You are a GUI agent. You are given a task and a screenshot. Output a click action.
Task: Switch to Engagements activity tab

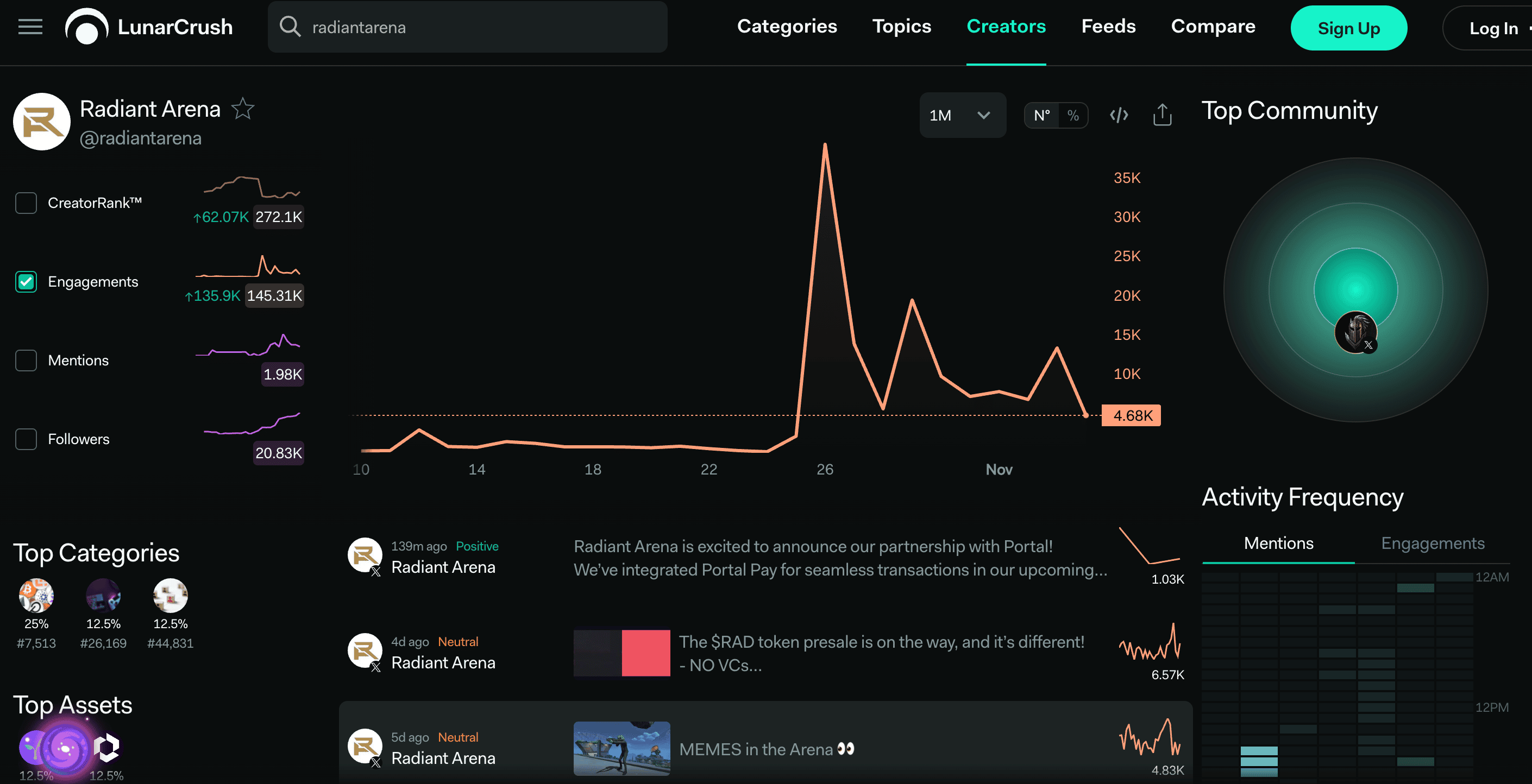1432,543
